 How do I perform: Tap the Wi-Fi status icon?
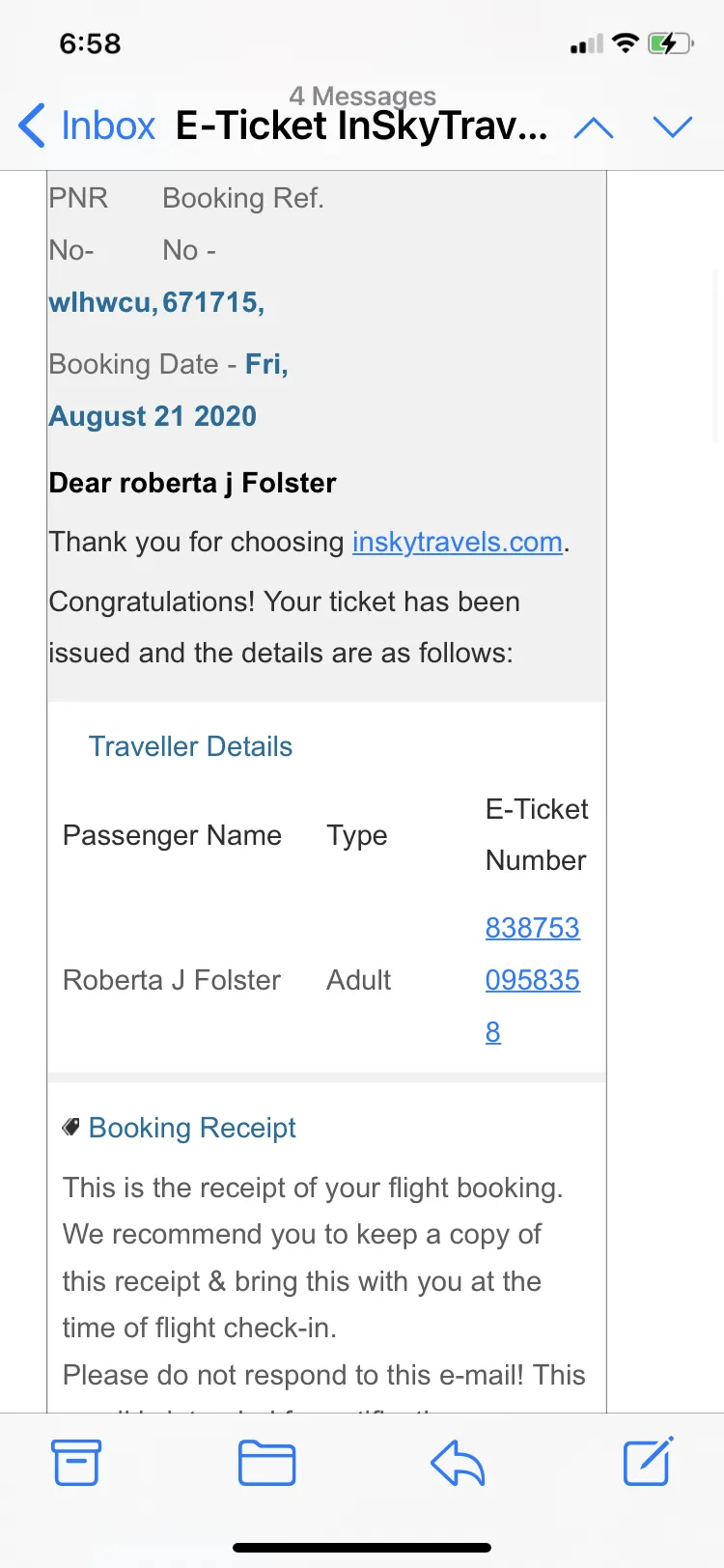[x=626, y=43]
